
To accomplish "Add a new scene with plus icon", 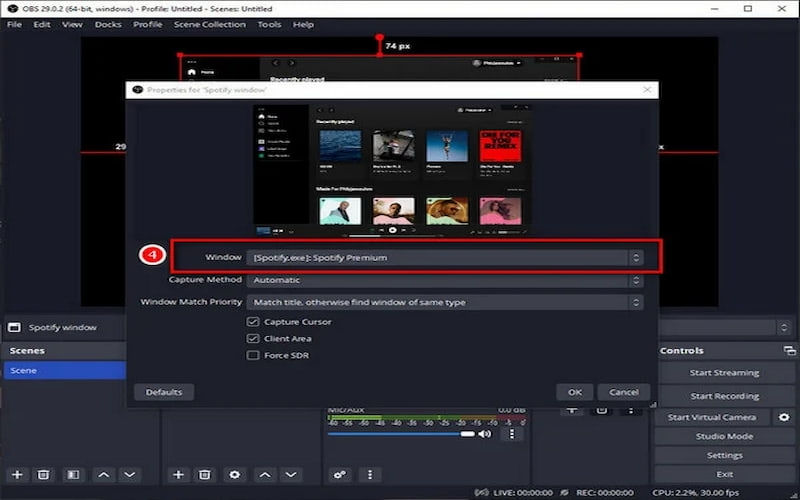I will point(16,474).
